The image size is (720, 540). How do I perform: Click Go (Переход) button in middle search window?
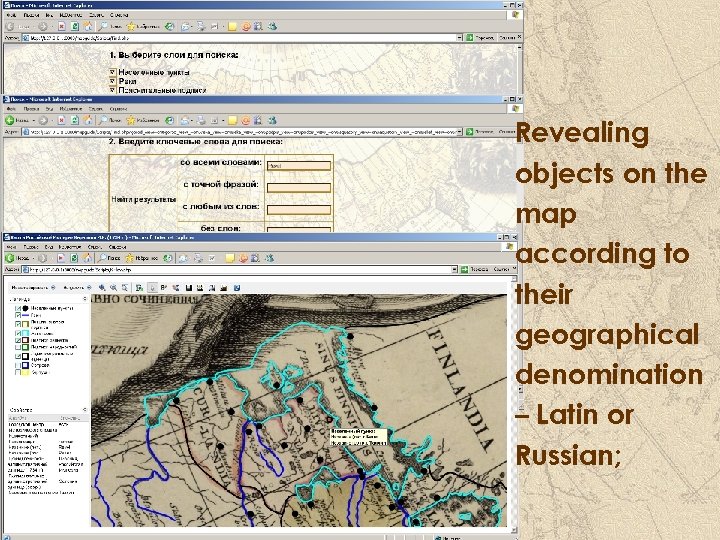[x=480, y=132]
